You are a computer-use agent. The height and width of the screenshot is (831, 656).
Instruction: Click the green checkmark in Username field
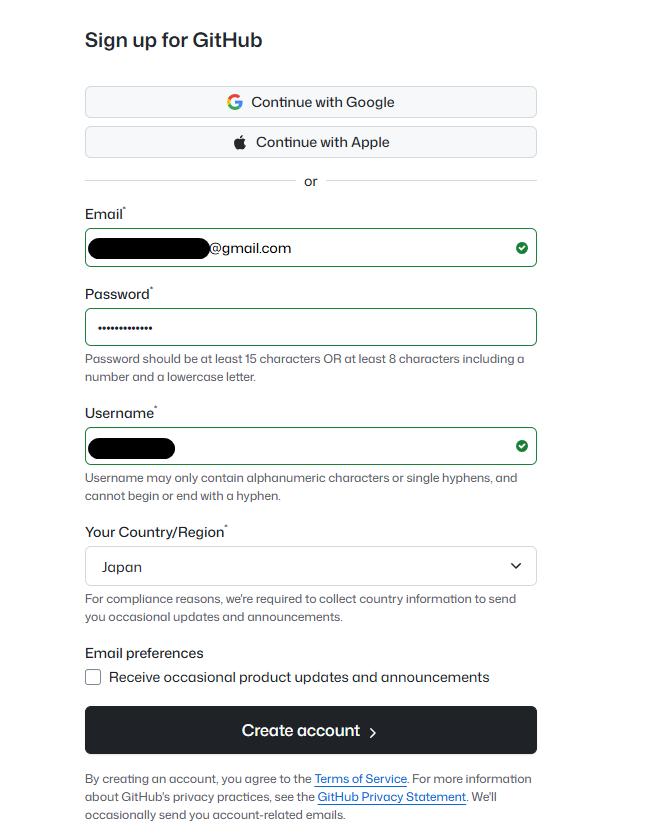[x=521, y=445]
